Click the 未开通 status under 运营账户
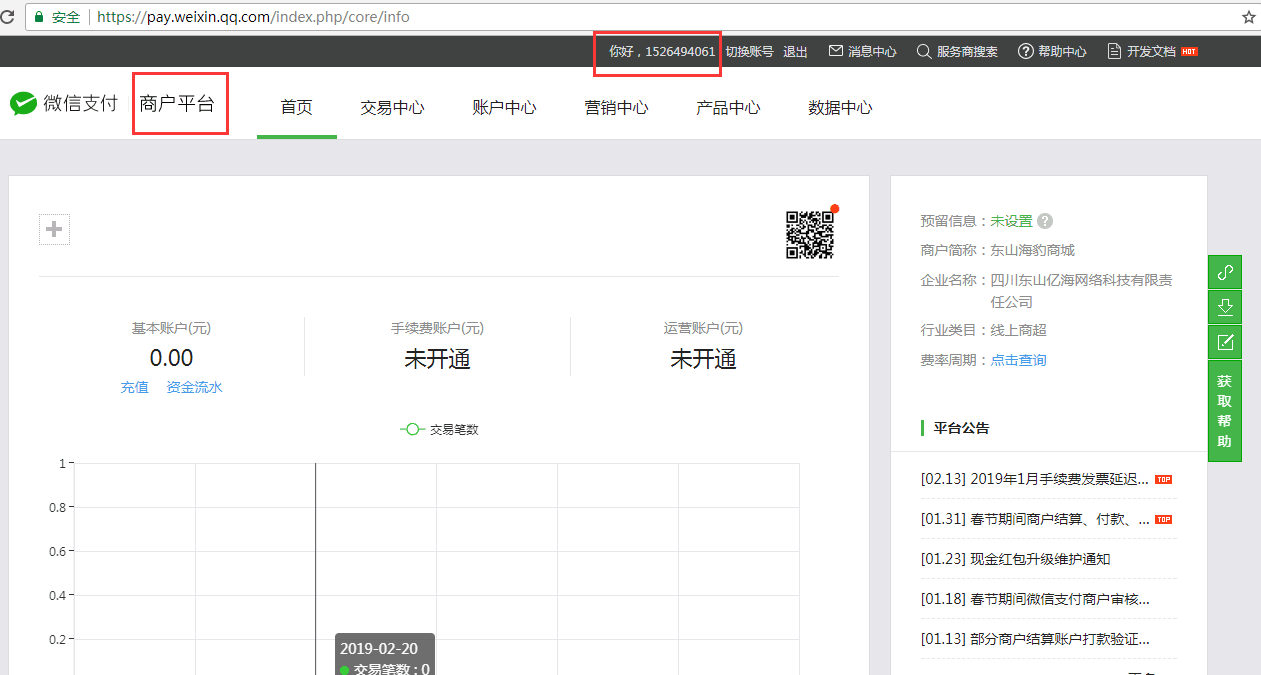The image size is (1261, 675). coord(703,359)
